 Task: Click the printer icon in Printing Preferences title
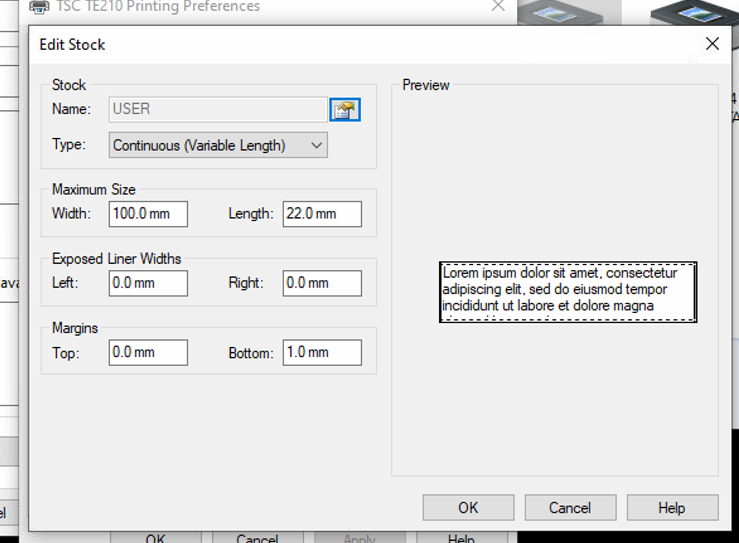coord(39,7)
